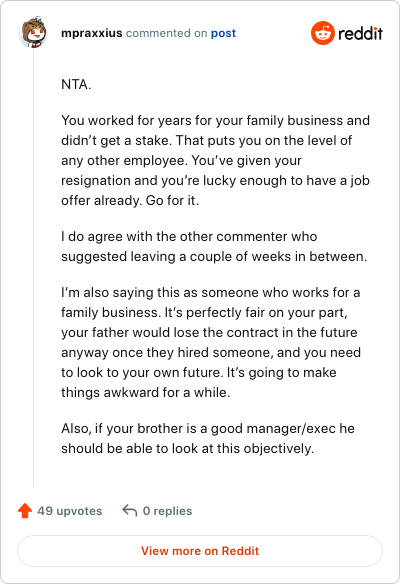Upvote the comment with the orange arrow
The width and height of the screenshot is (400, 584).
pos(25,511)
